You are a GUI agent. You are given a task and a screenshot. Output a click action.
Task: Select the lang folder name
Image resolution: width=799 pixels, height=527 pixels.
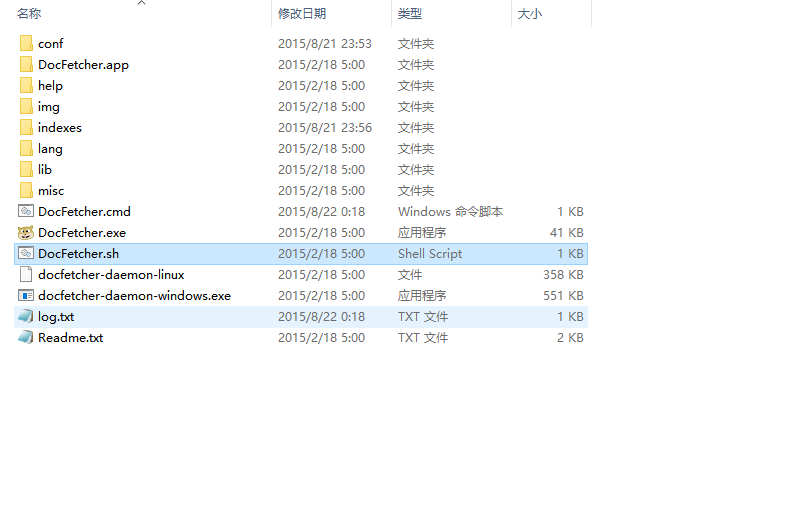tap(50, 149)
